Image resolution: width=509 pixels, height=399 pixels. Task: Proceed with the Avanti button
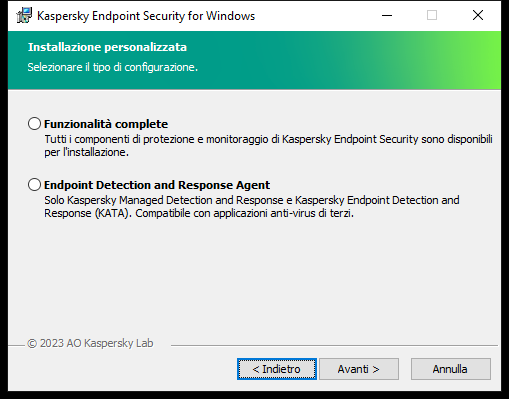359,369
